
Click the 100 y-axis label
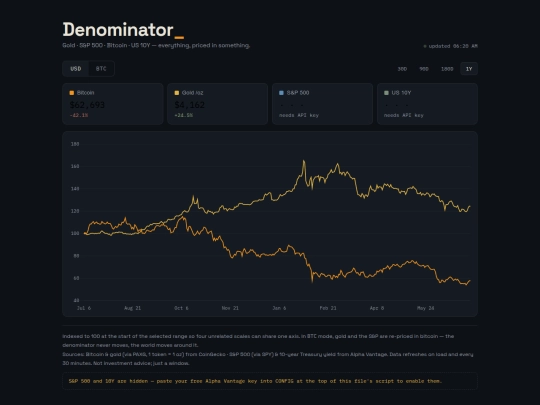click(75, 233)
